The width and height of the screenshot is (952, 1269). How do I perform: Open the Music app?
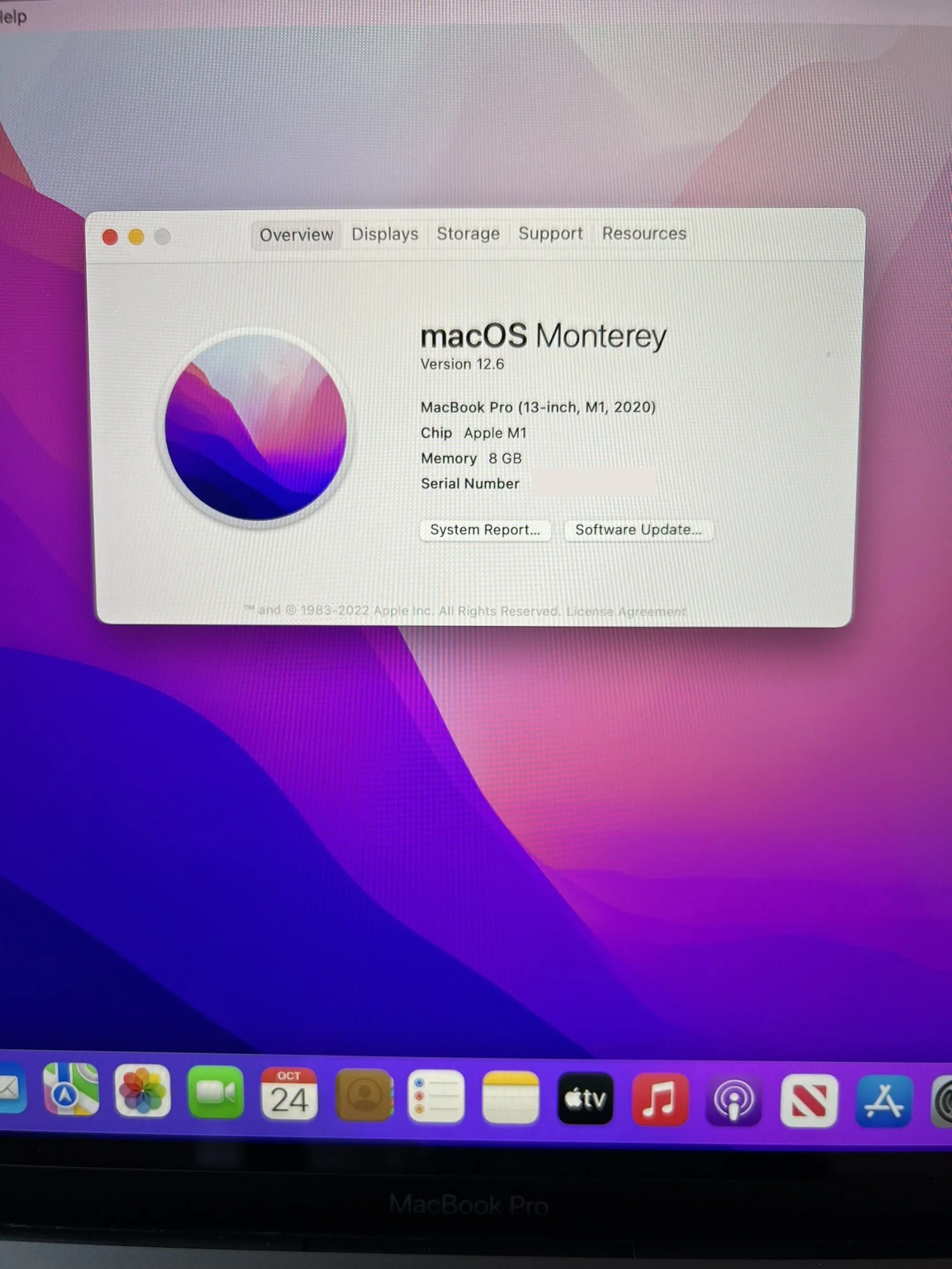[660, 1100]
